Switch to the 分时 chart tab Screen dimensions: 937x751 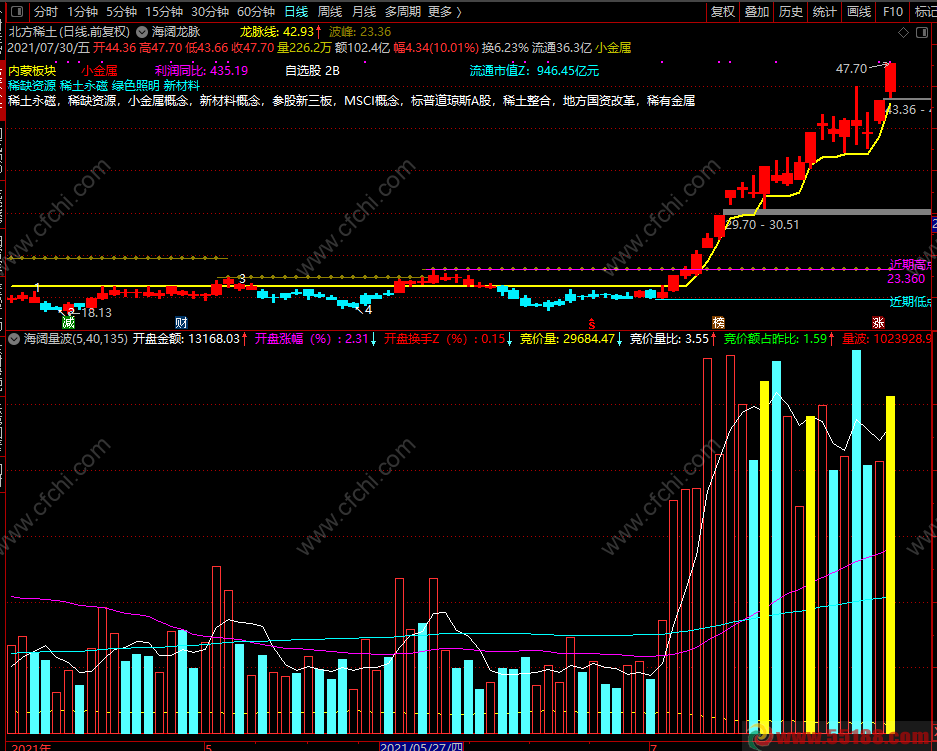click(46, 11)
